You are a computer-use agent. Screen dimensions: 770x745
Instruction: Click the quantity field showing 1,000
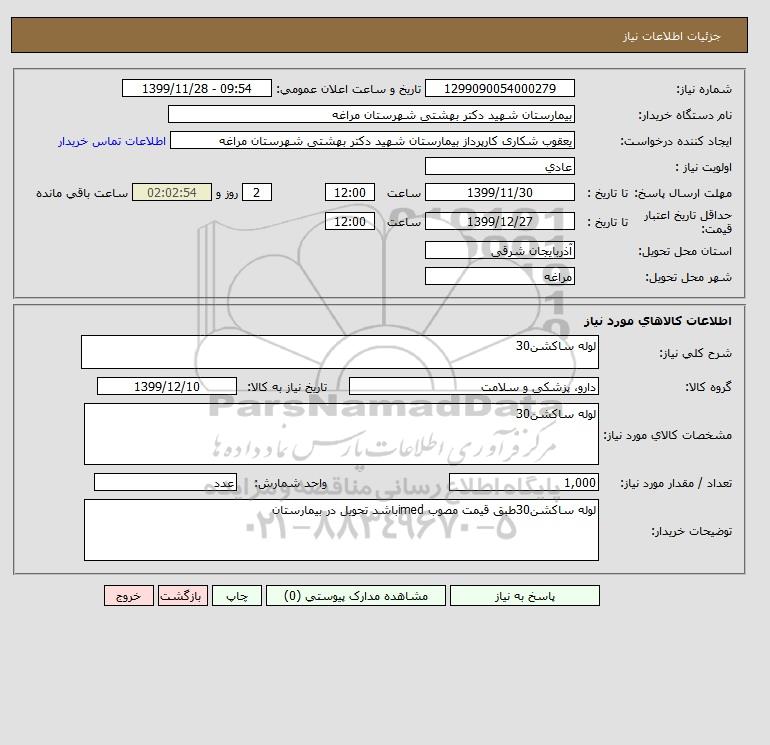click(x=523, y=482)
